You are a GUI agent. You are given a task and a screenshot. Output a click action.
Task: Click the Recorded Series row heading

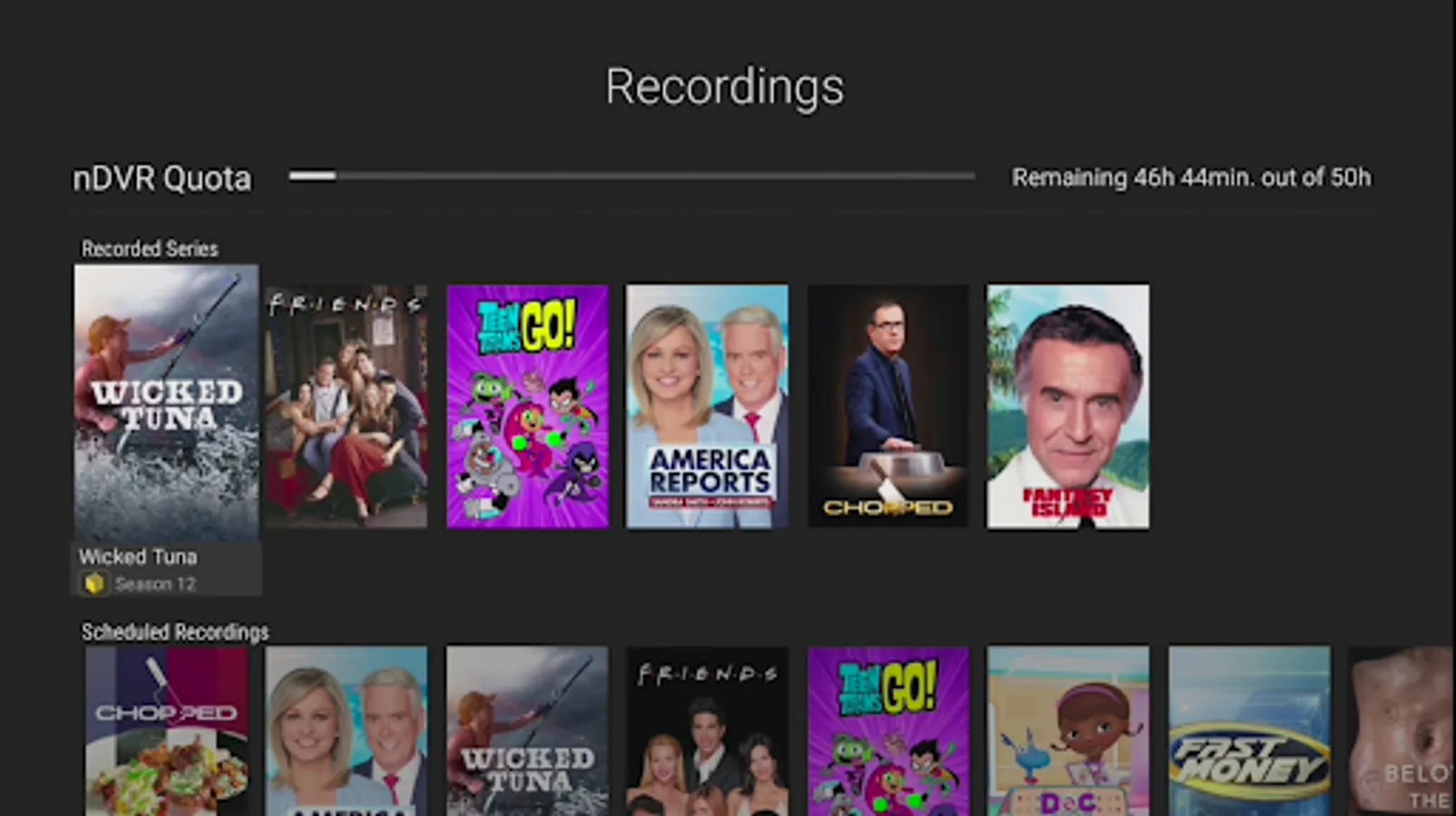[150, 248]
